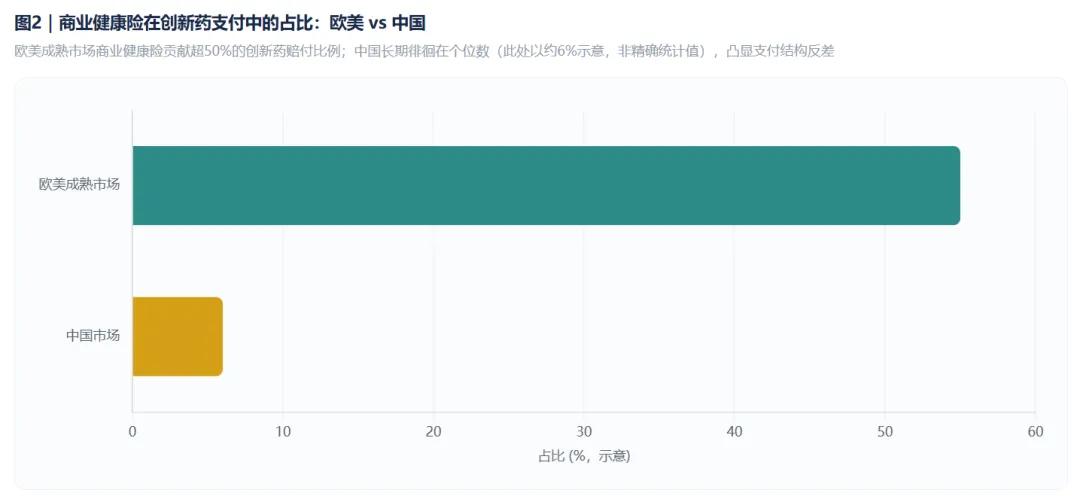Click the x-axis tick label 50
Image resolution: width=1080 pixels, height=499 pixels.
click(884, 432)
